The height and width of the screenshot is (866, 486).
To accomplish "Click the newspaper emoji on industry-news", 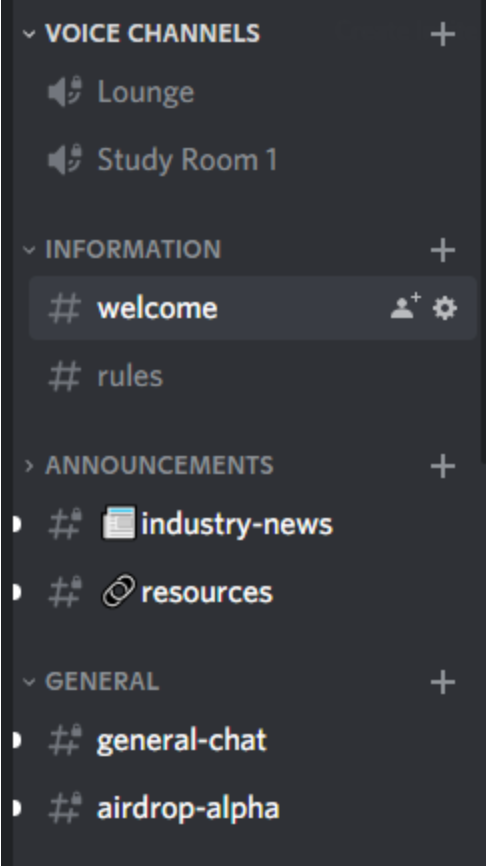I will (119, 522).
